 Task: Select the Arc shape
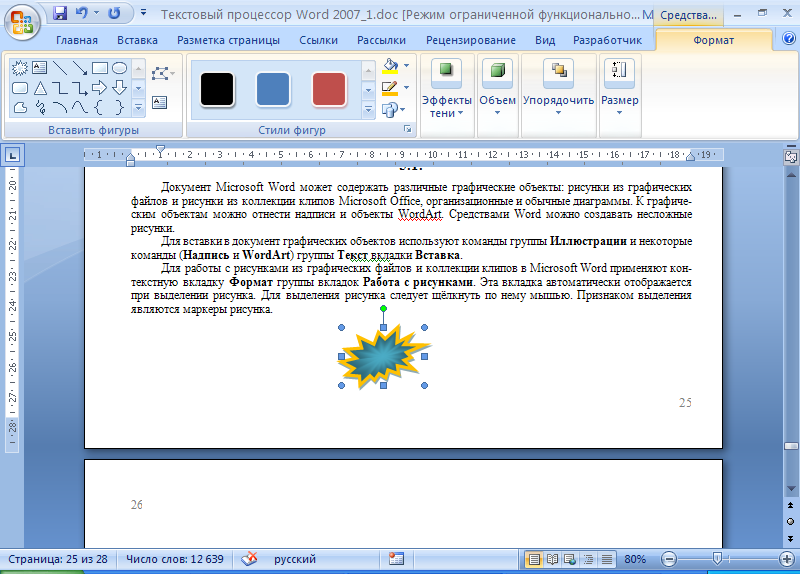(60, 107)
